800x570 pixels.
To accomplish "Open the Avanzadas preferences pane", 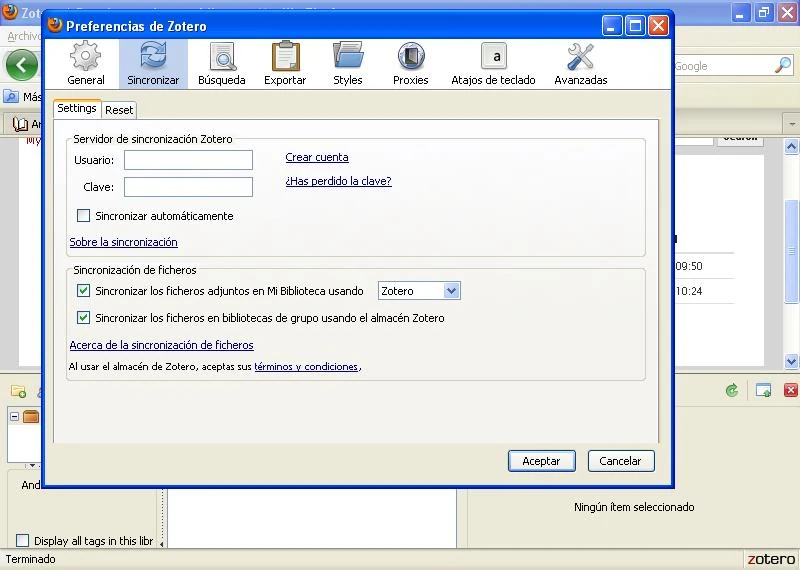I will tap(581, 64).
